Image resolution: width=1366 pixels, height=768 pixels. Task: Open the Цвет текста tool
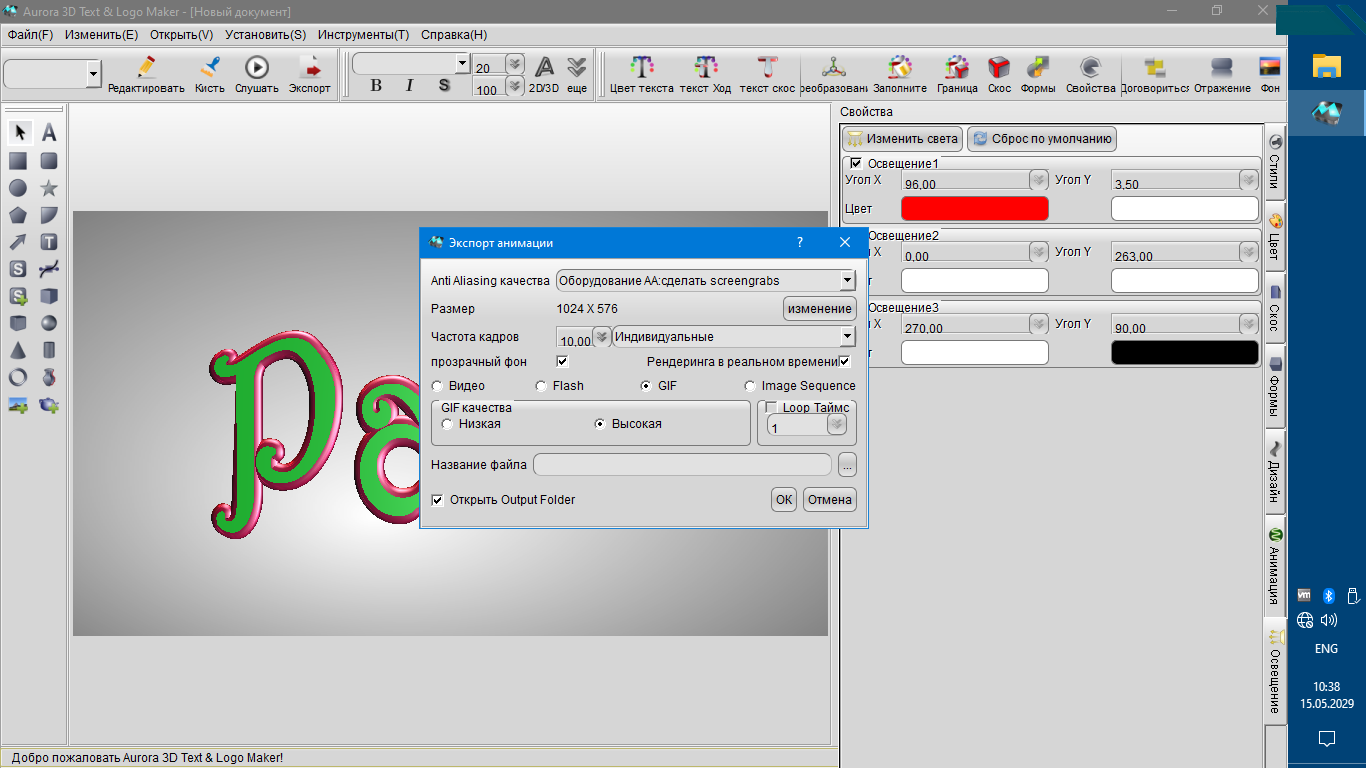coord(641,74)
